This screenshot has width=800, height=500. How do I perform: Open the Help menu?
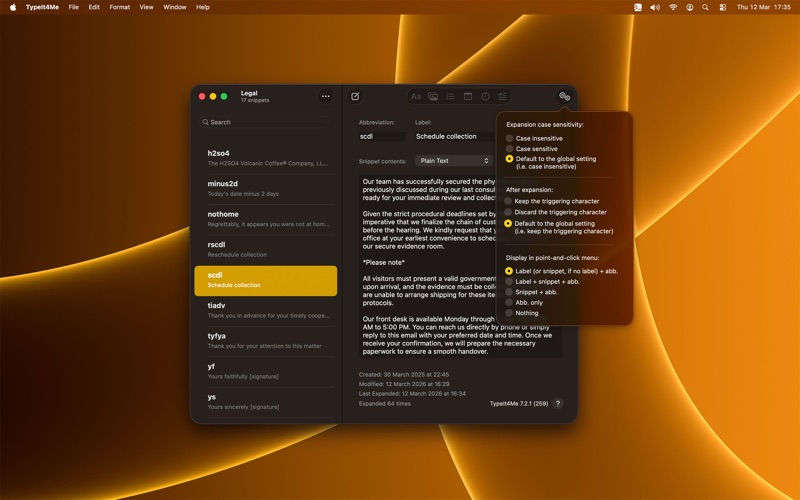point(203,7)
